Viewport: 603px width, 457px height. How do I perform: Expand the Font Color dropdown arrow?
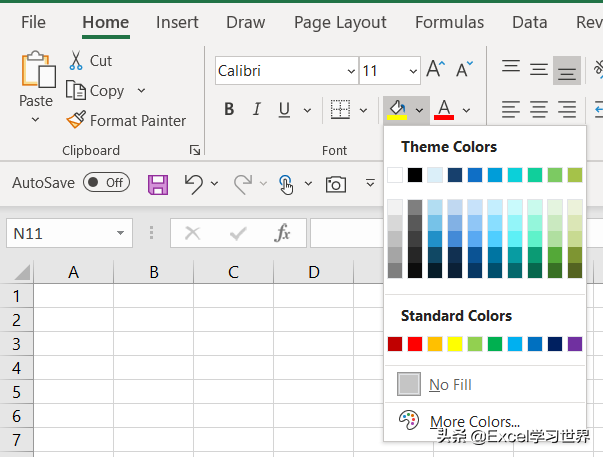pyautogui.click(x=466, y=110)
